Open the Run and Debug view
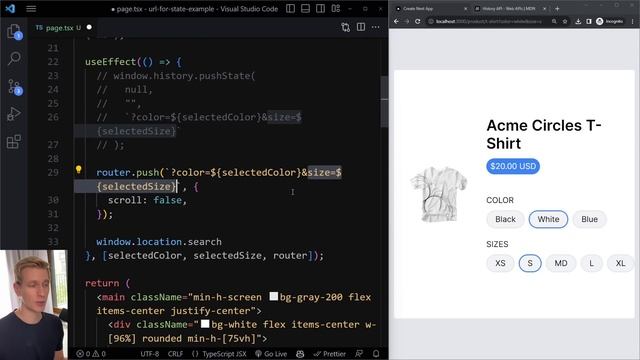This screenshot has height=360, width=640. 14,114
